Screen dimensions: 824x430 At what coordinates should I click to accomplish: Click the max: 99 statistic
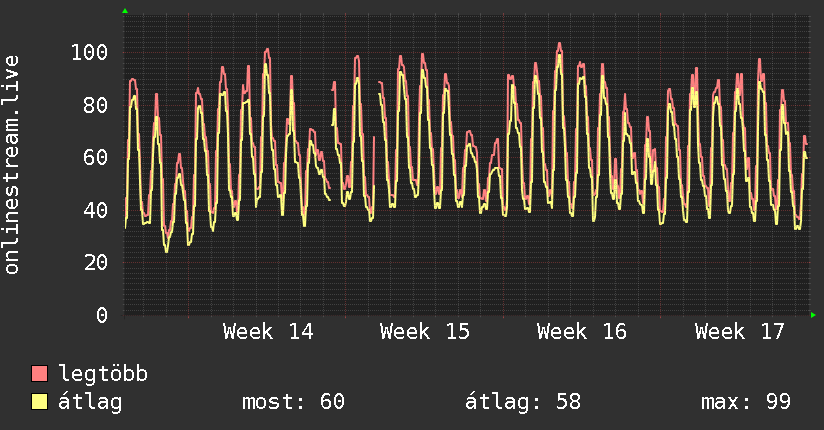(746, 402)
